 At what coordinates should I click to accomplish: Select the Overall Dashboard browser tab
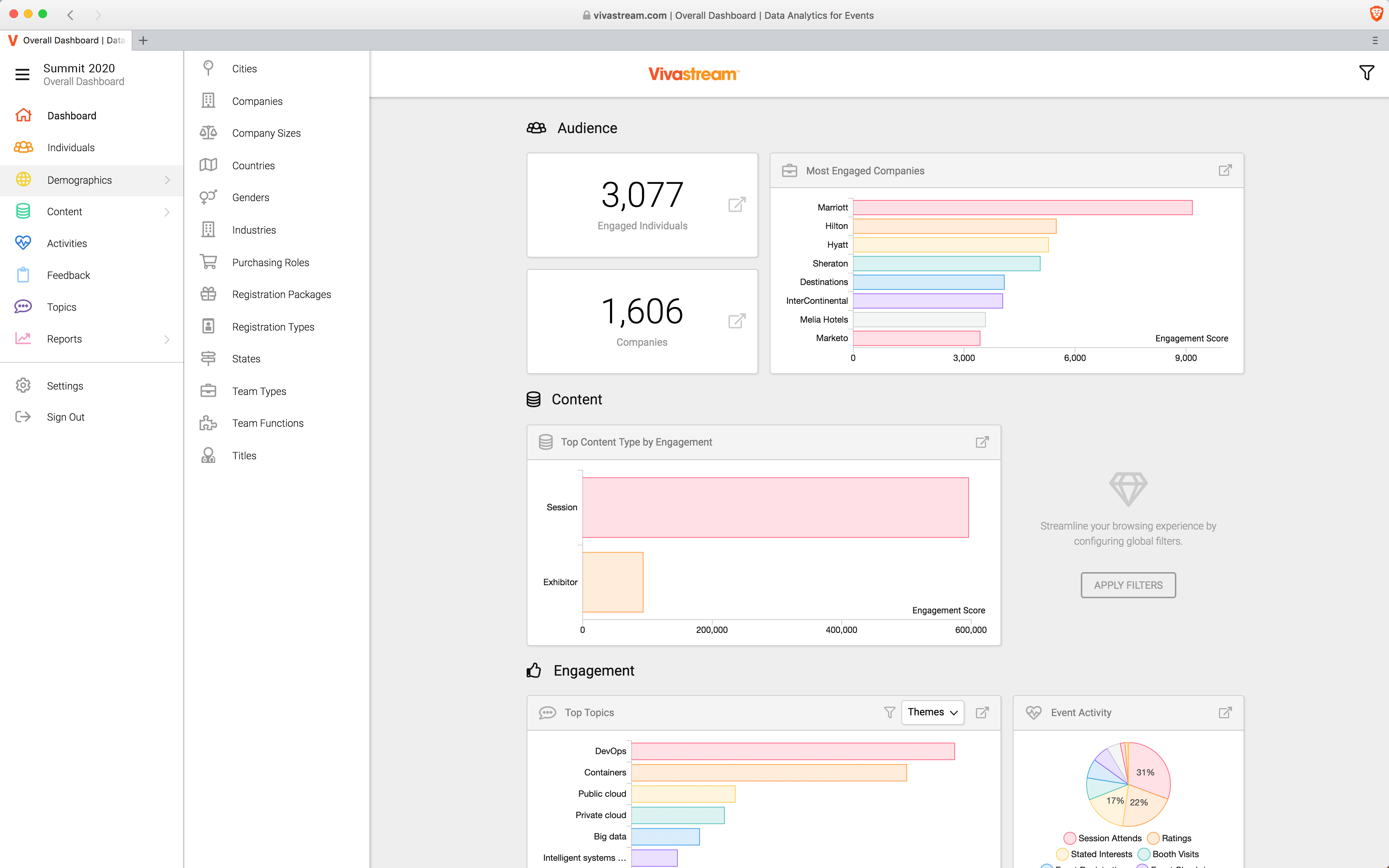[67, 40]
